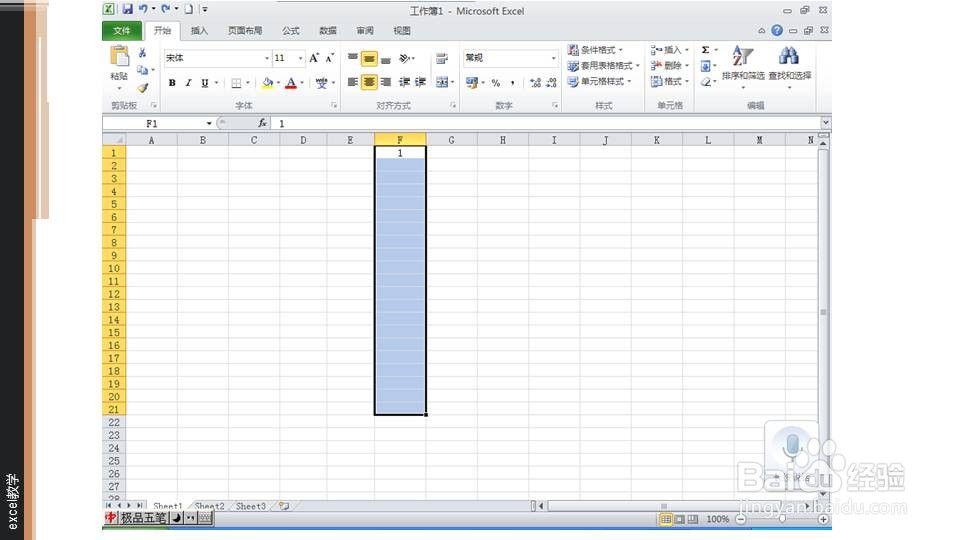Open the font name dropdown

point(267,58)
